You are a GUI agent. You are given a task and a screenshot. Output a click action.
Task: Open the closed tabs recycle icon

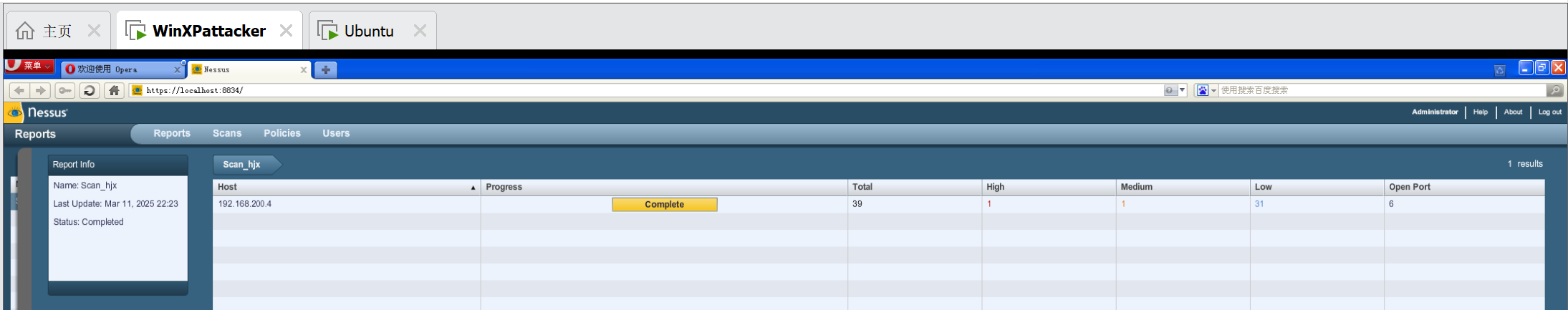pyautogui.click(x=1499, y=70)
